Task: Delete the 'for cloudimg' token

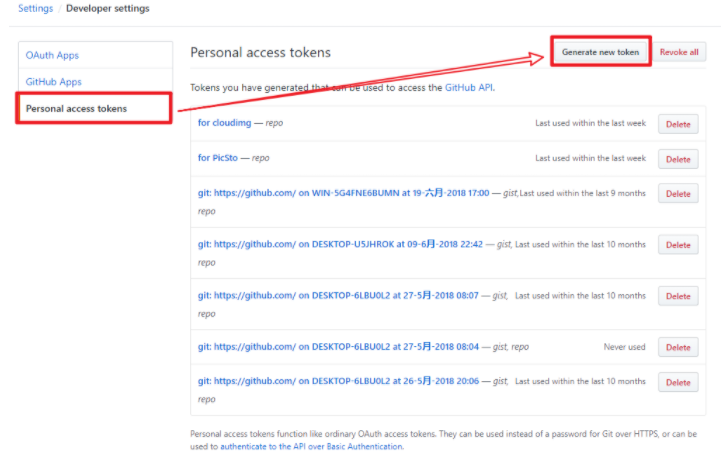Action: click(x=678, y=124)
